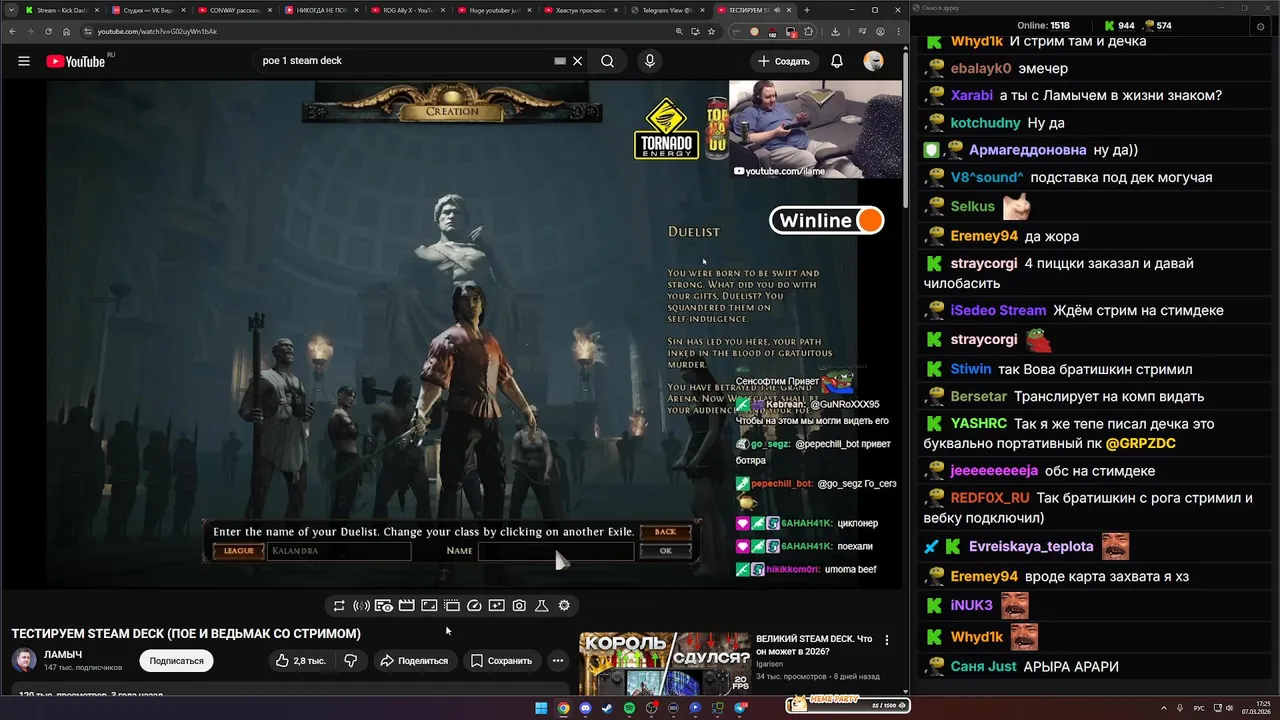Viewport: 1280px width, 720px height.
Task: Go to YouTube home via logo
Action: (x=75, y=61)
